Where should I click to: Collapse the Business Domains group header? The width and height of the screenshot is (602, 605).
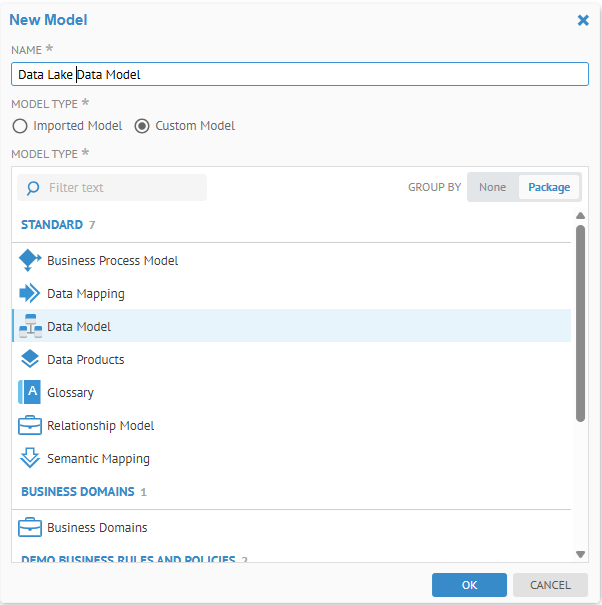click(77, 492)
